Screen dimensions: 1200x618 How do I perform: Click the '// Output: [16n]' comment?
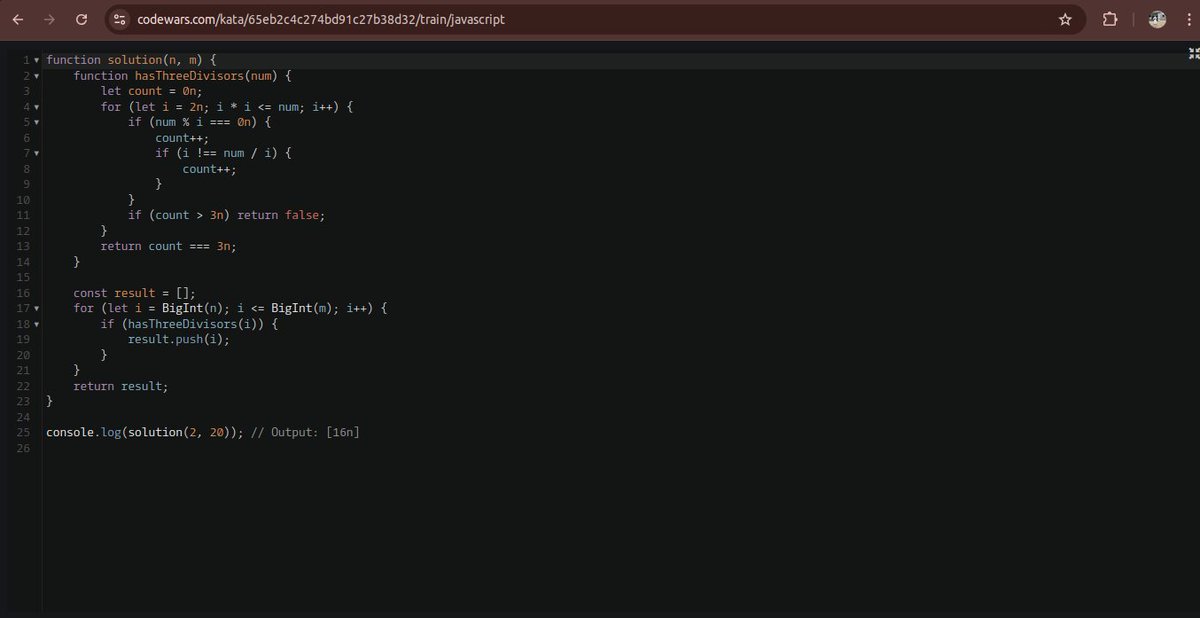305,432
